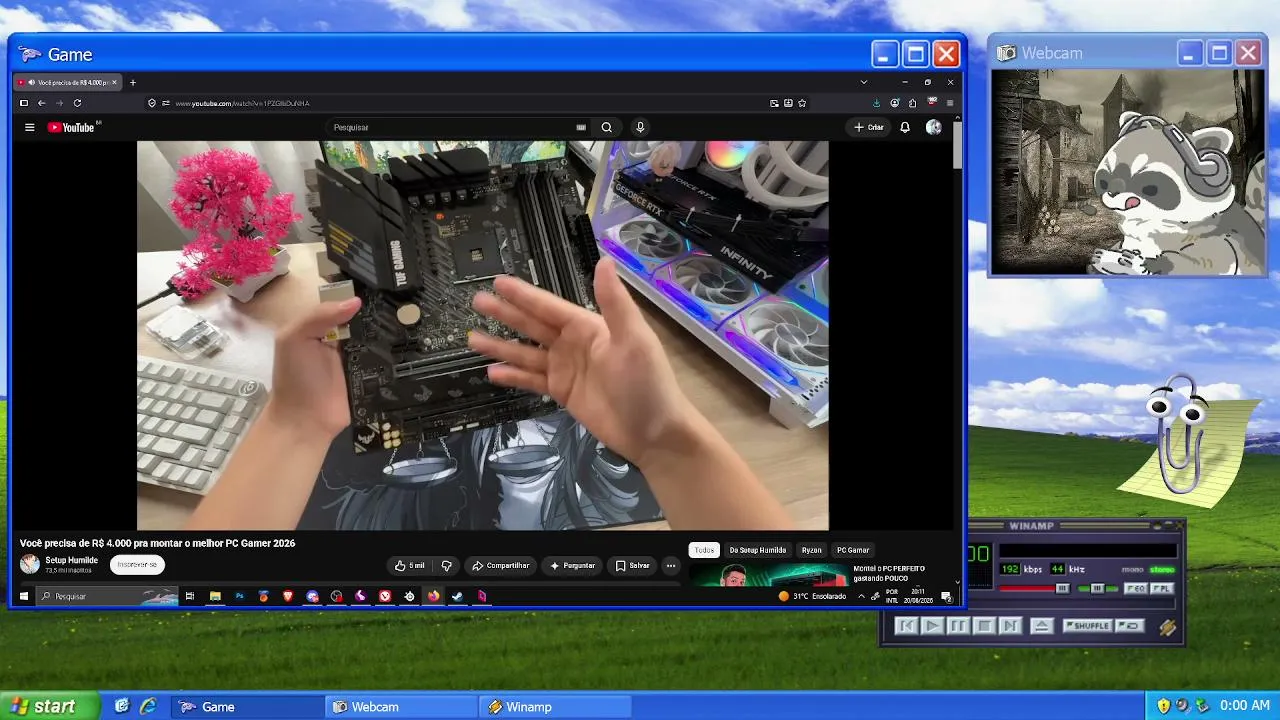Select the Todos filter chip
Screen dimensions: 1280x720
pos(705,550)
